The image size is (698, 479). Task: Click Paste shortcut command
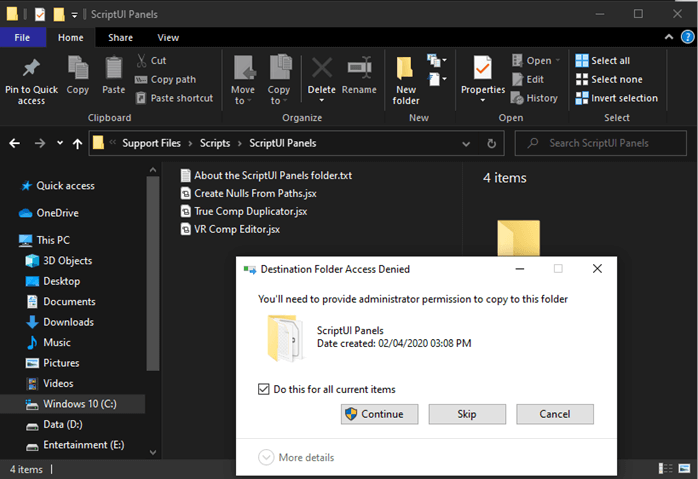(x=174, y=98)
